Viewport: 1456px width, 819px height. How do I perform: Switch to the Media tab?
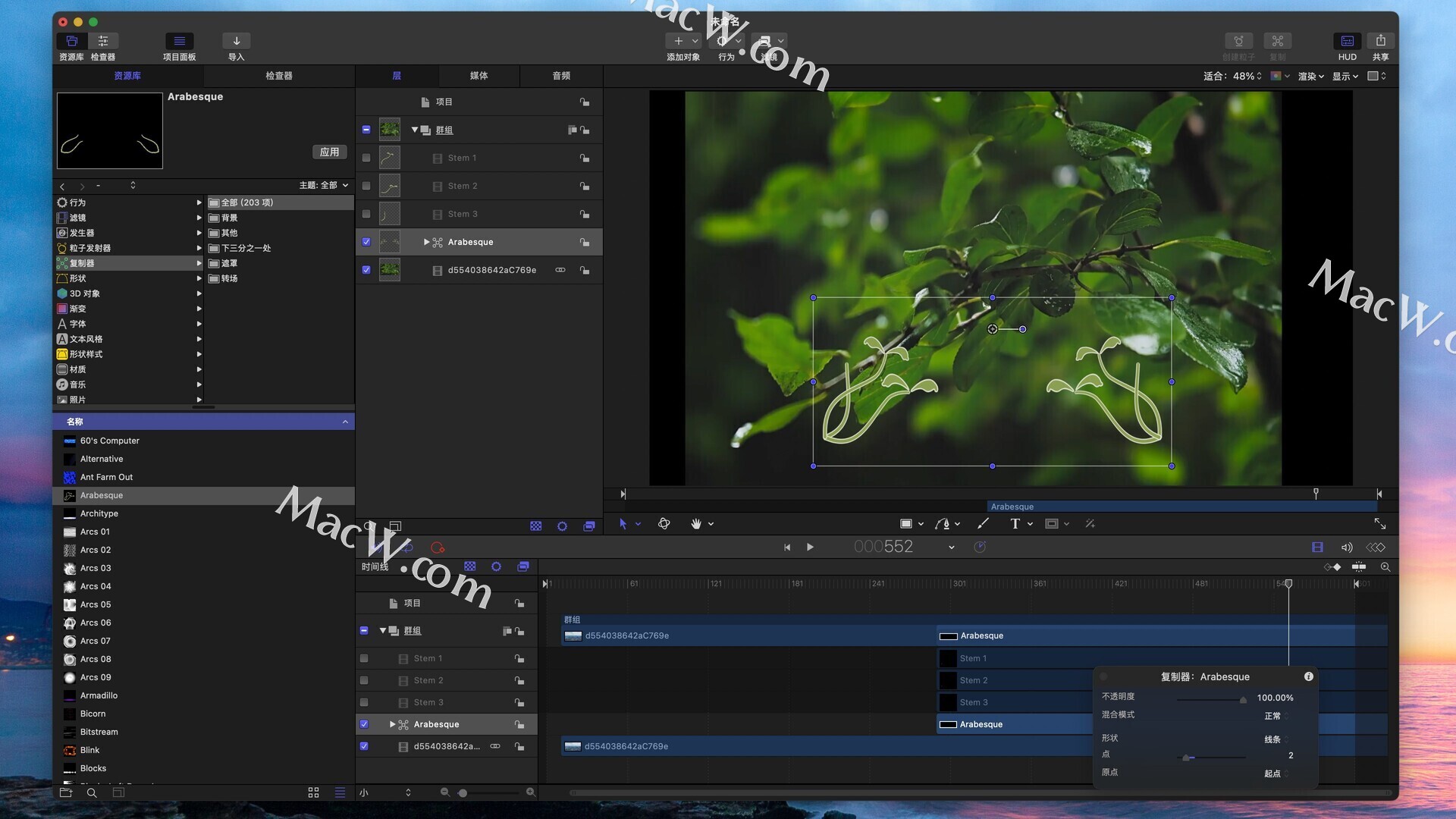479,76
